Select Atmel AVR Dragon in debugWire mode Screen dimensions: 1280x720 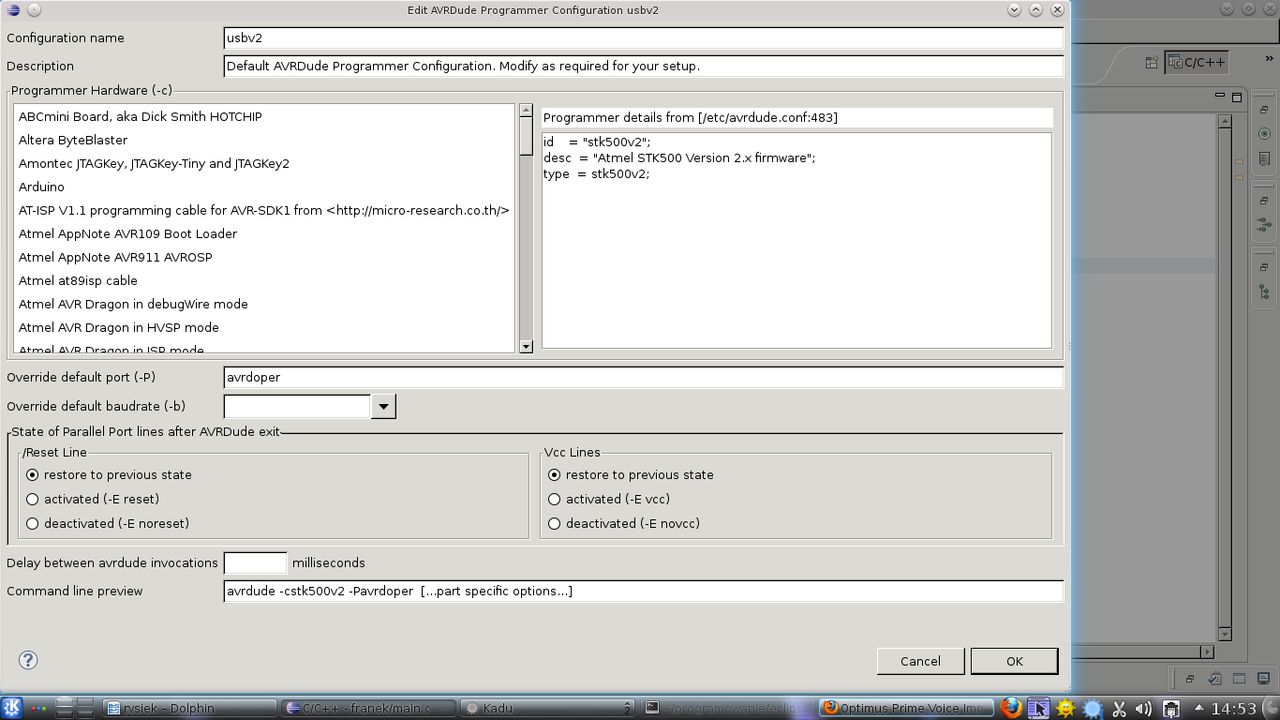265,304
